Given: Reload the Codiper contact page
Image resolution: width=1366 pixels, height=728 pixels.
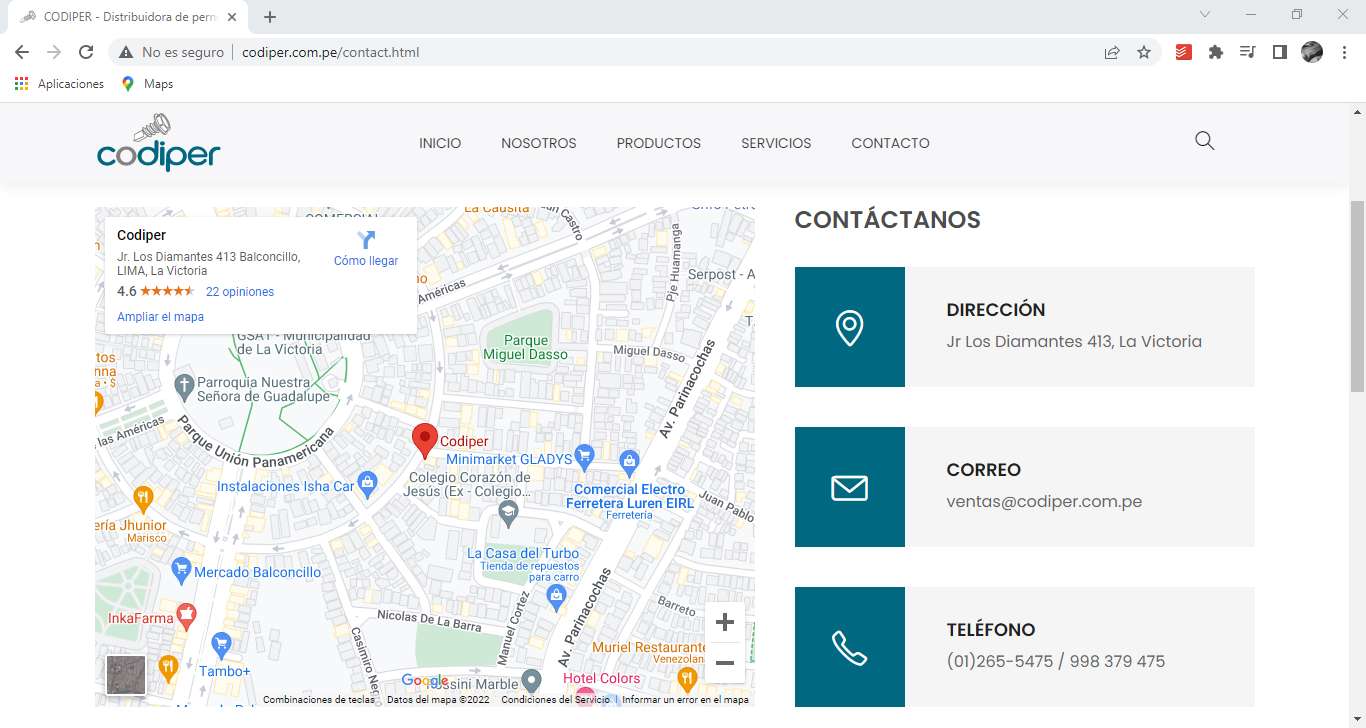Looking at the screenshot, I should 86,52.
